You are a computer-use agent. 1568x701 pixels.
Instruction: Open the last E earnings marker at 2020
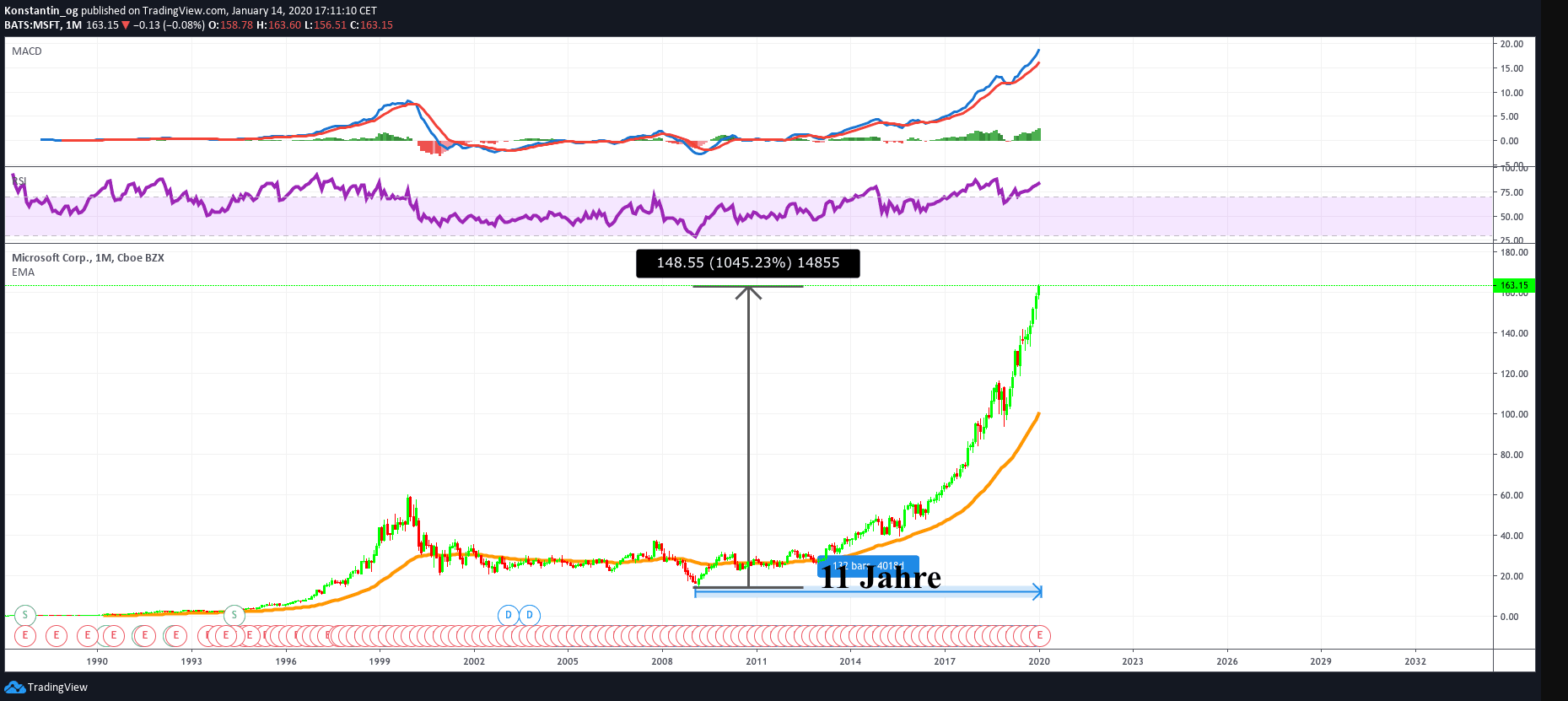[x=1039, y=635]
